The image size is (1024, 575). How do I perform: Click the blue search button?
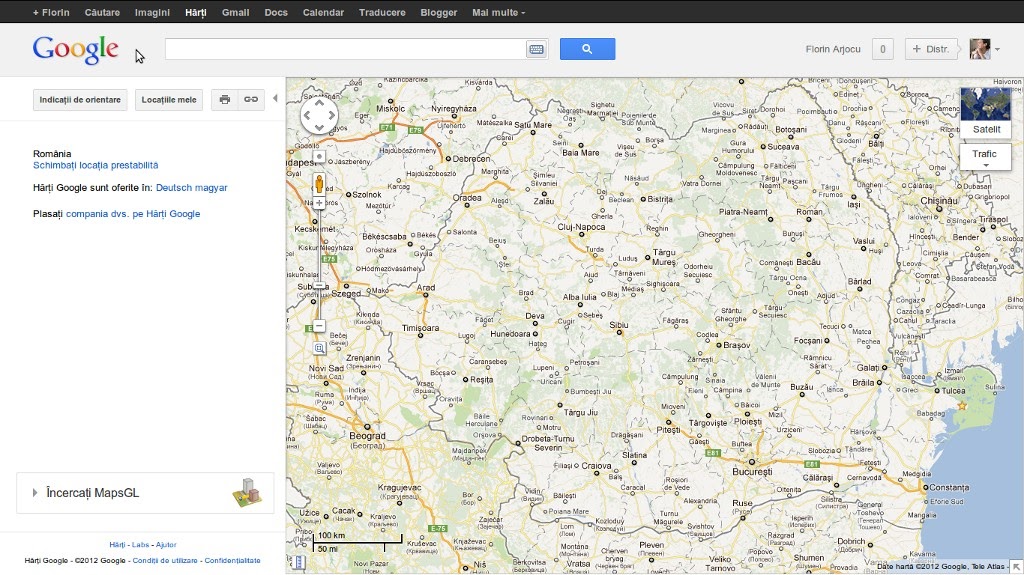(587, 49)
